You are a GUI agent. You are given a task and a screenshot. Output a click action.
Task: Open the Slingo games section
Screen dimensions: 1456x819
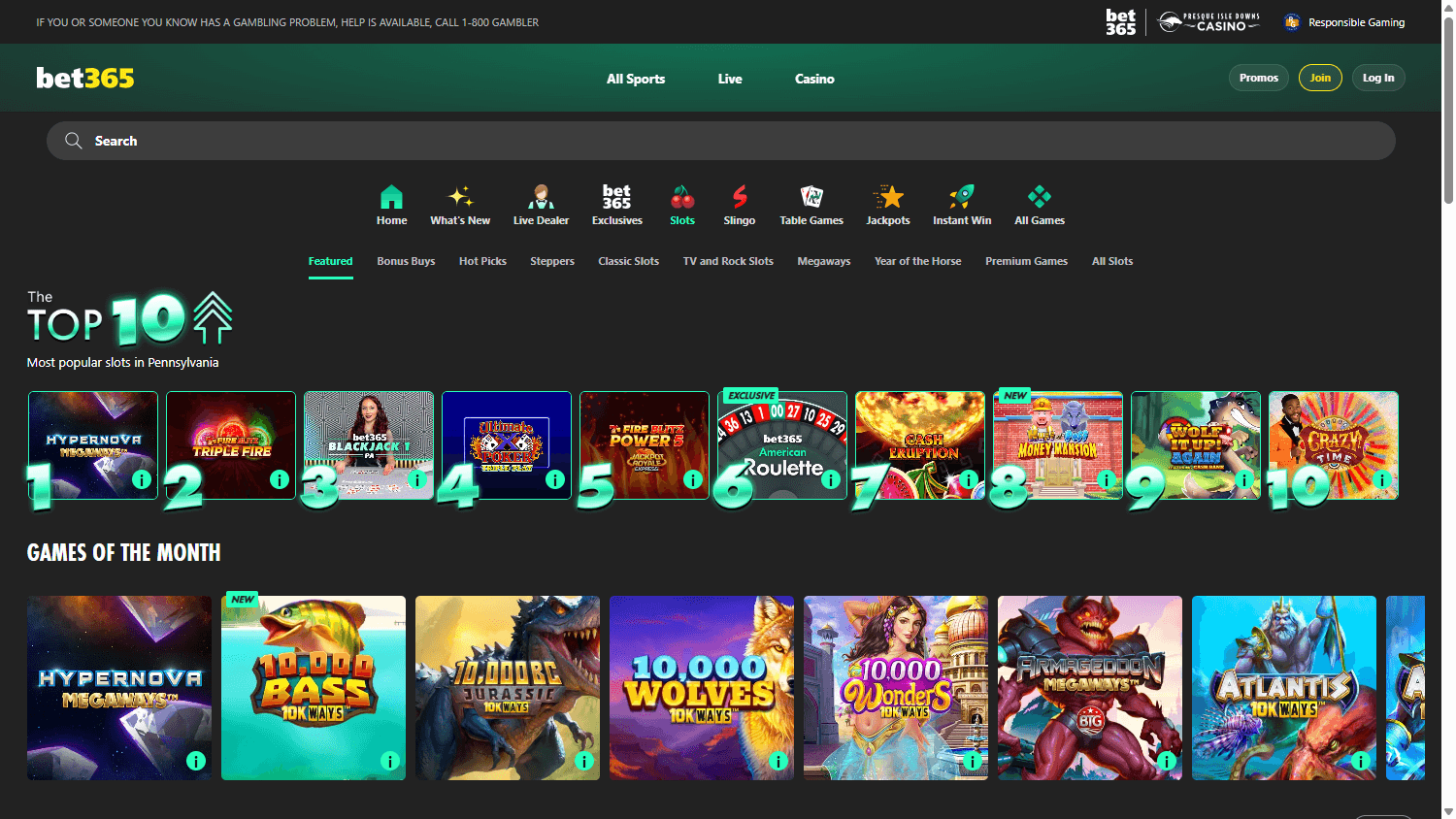point(739,204)
